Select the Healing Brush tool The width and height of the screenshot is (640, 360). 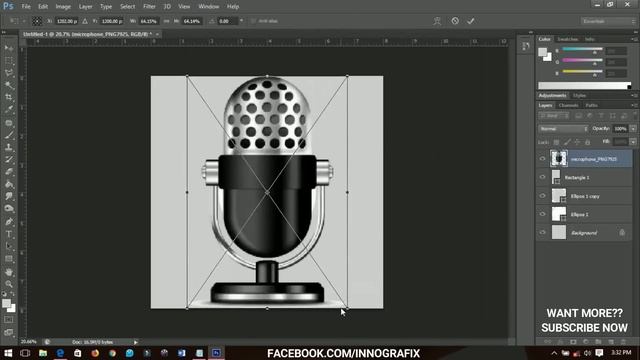click(x=9, y=122)
